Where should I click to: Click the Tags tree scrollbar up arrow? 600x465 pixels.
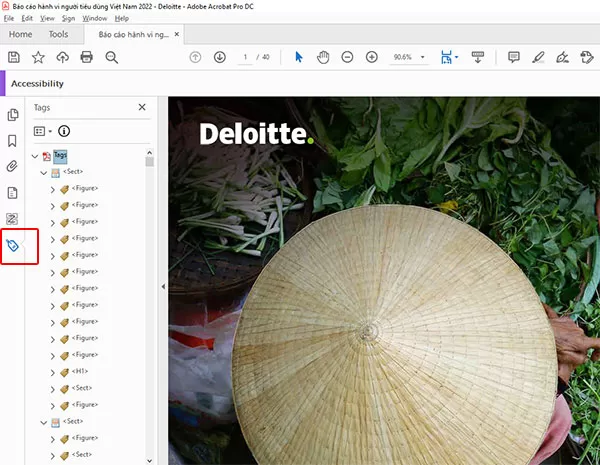pos(150,153)
